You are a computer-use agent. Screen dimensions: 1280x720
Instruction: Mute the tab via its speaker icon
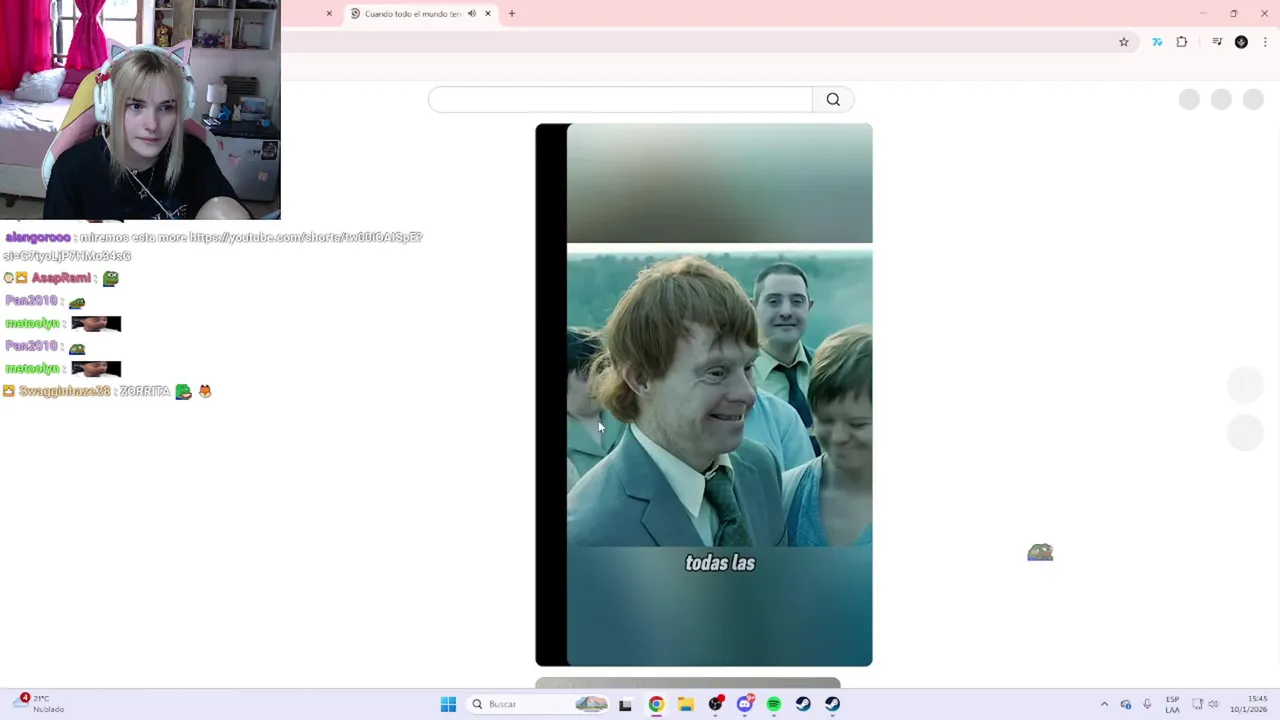click(x=471, y=14)
